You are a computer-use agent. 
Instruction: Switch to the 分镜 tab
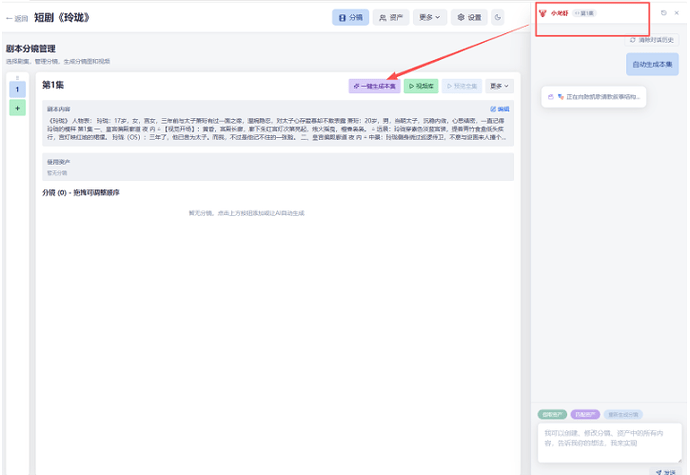click(350, 17)
